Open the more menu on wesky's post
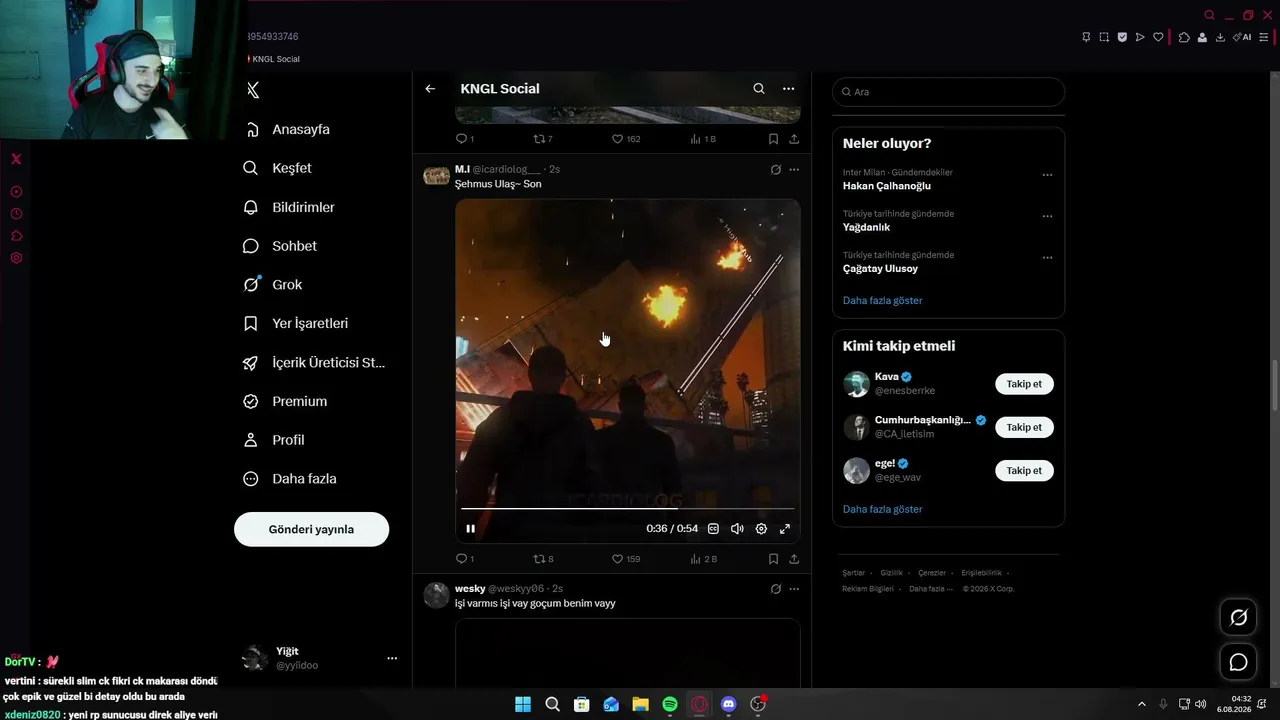 pyautogui.click(x=794, y=589)
